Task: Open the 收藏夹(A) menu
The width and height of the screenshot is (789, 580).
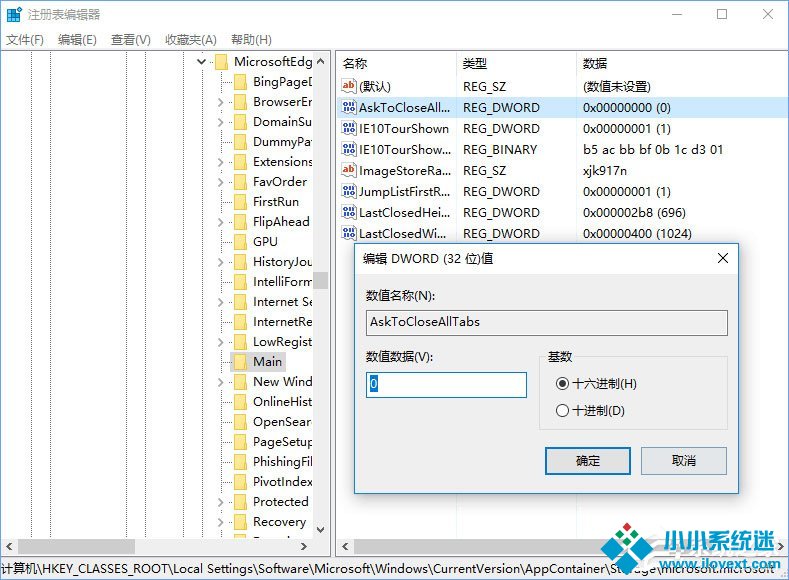Action: (191, 39)
